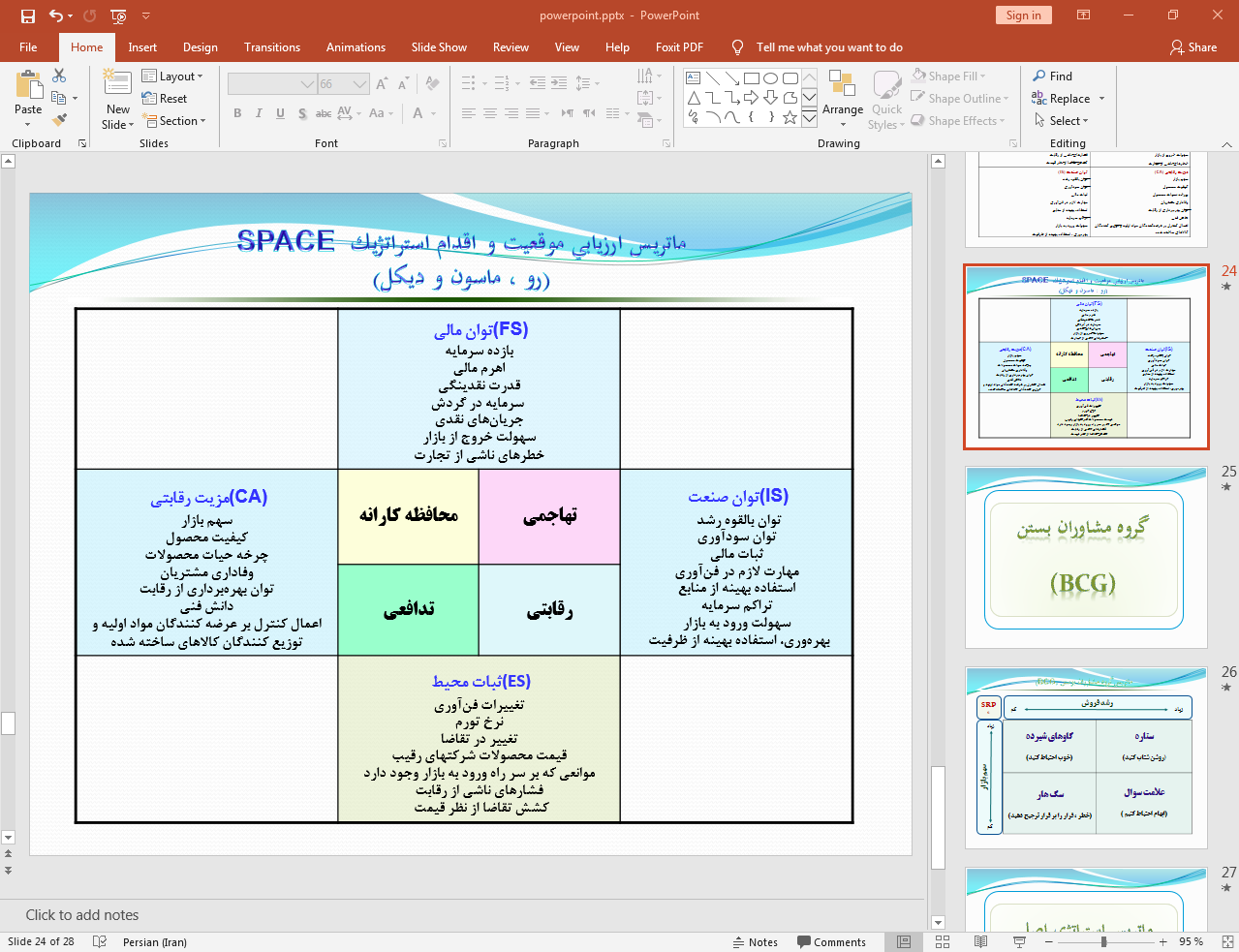This screenshot has height=952, width=1239.
Task: Toggle Align Left paragraph setting
Action: tap(469, 113)
